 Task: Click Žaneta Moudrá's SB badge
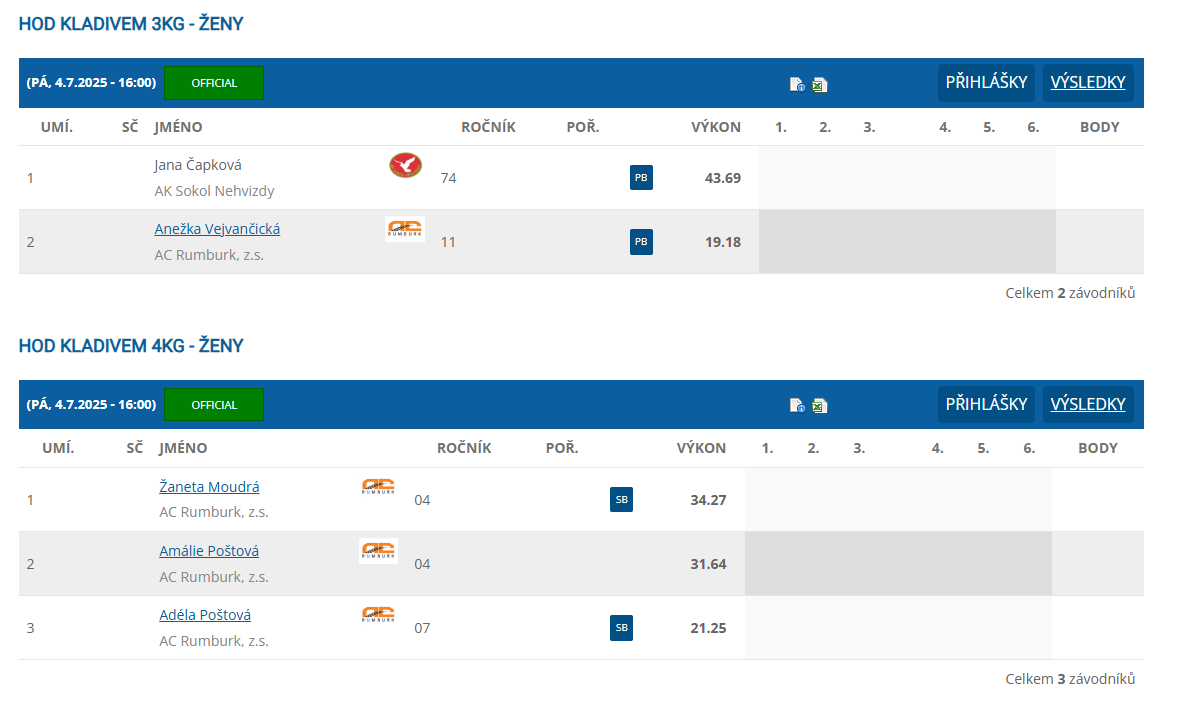(x=621, y=499)
